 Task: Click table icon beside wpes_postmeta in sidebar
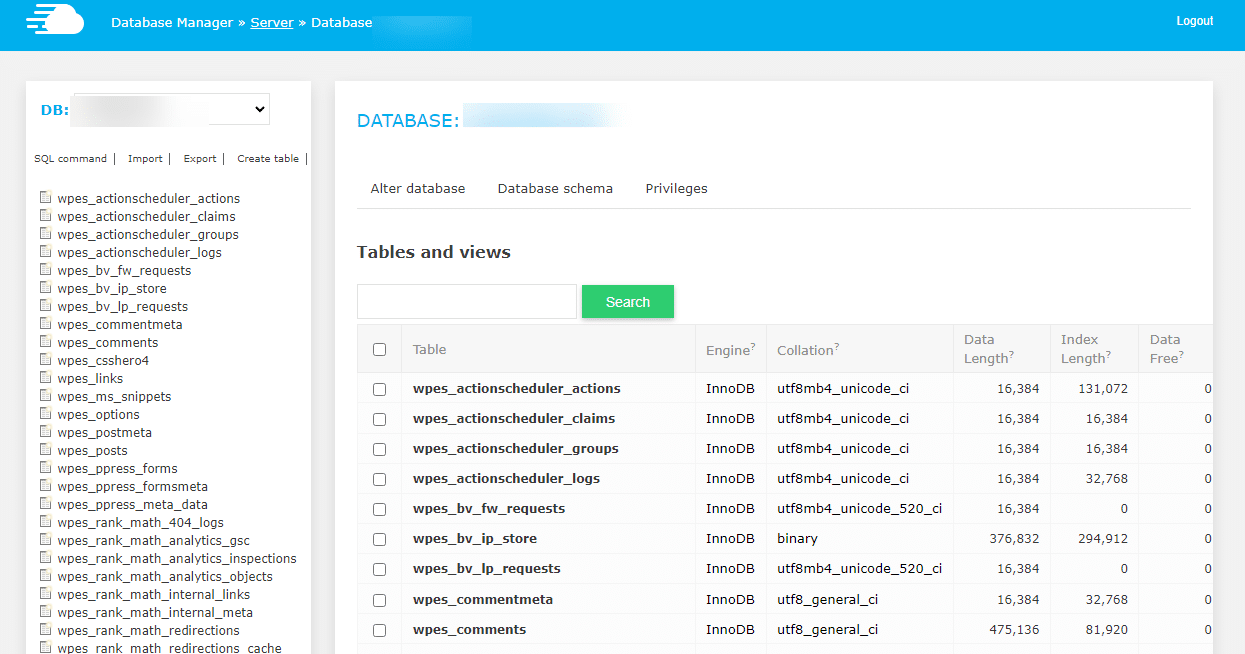(x=45, y=432)
